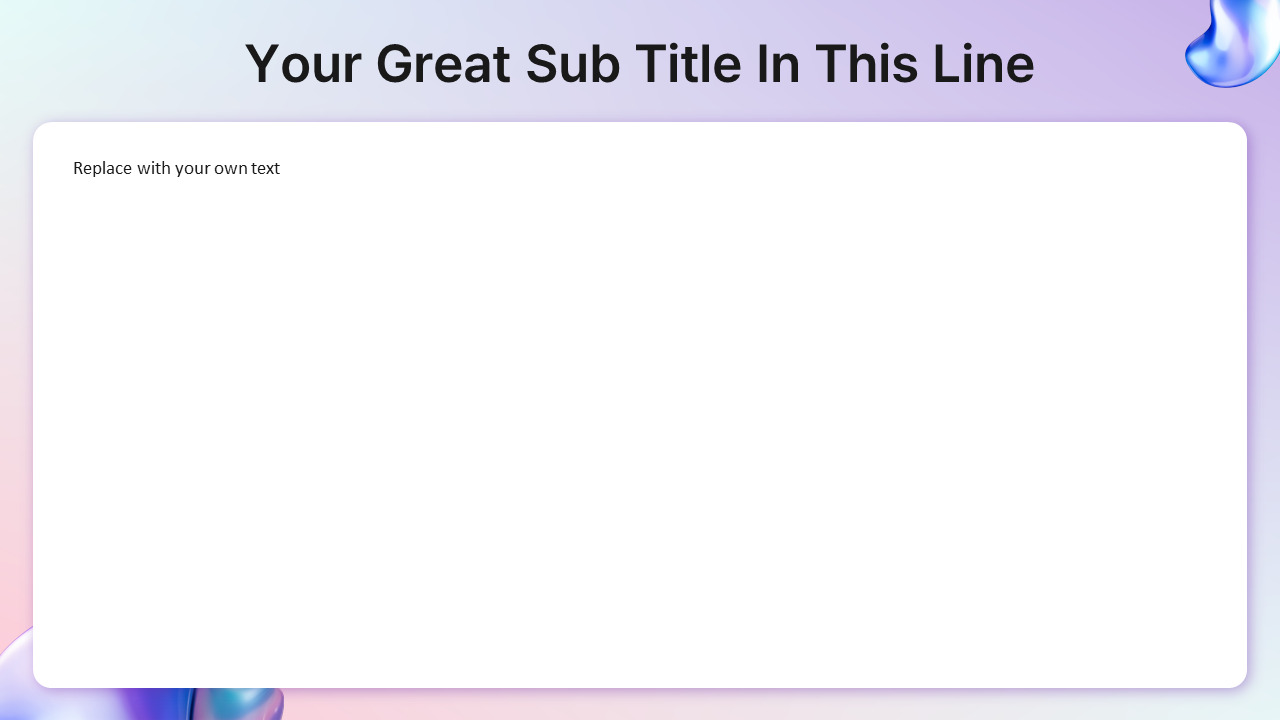Click the blue liquid droplet graphic
1280x720 pixels.
(x=1234, y=42)
